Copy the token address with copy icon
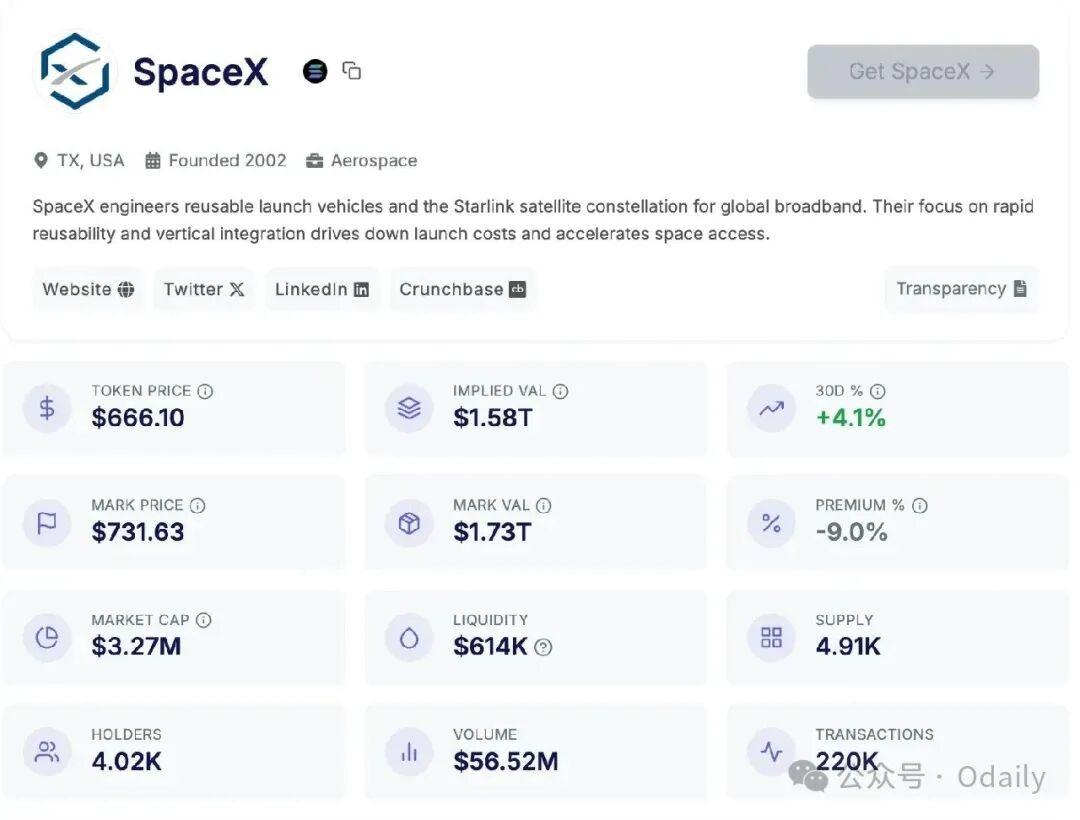1080x820 pixels. tap(352, 71)
